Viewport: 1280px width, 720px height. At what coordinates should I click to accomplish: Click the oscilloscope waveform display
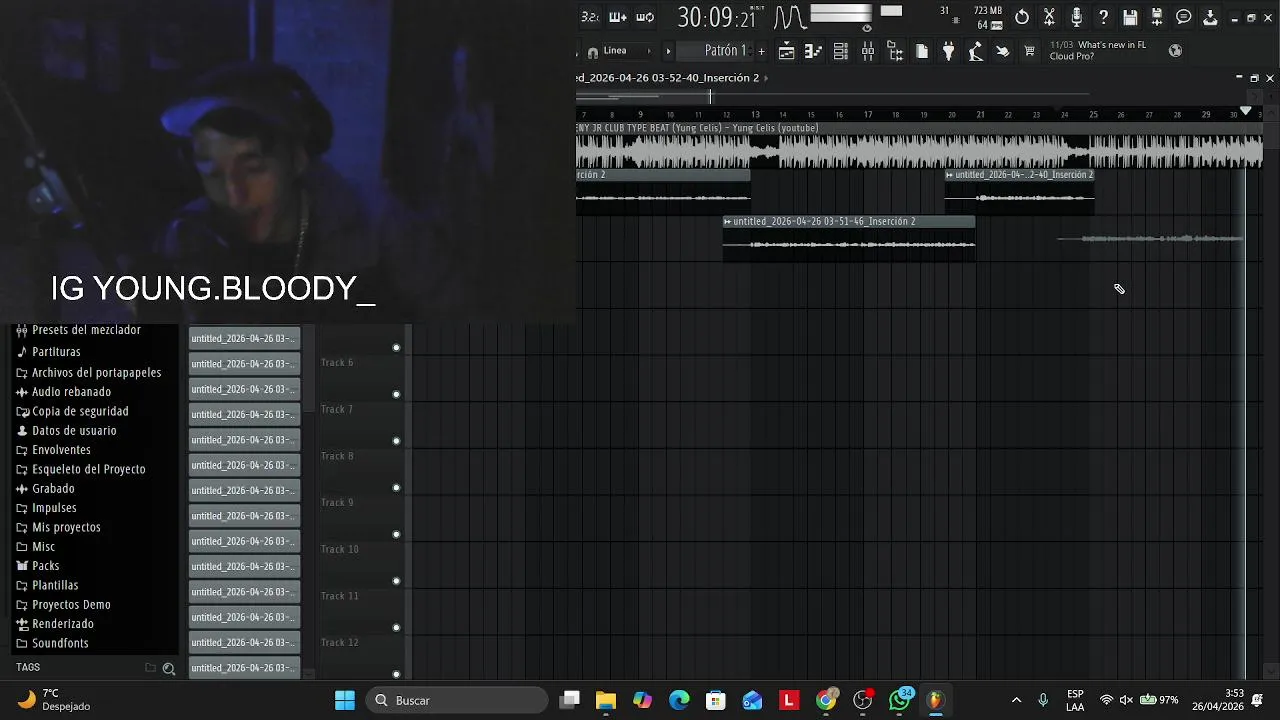coord(789,17)
